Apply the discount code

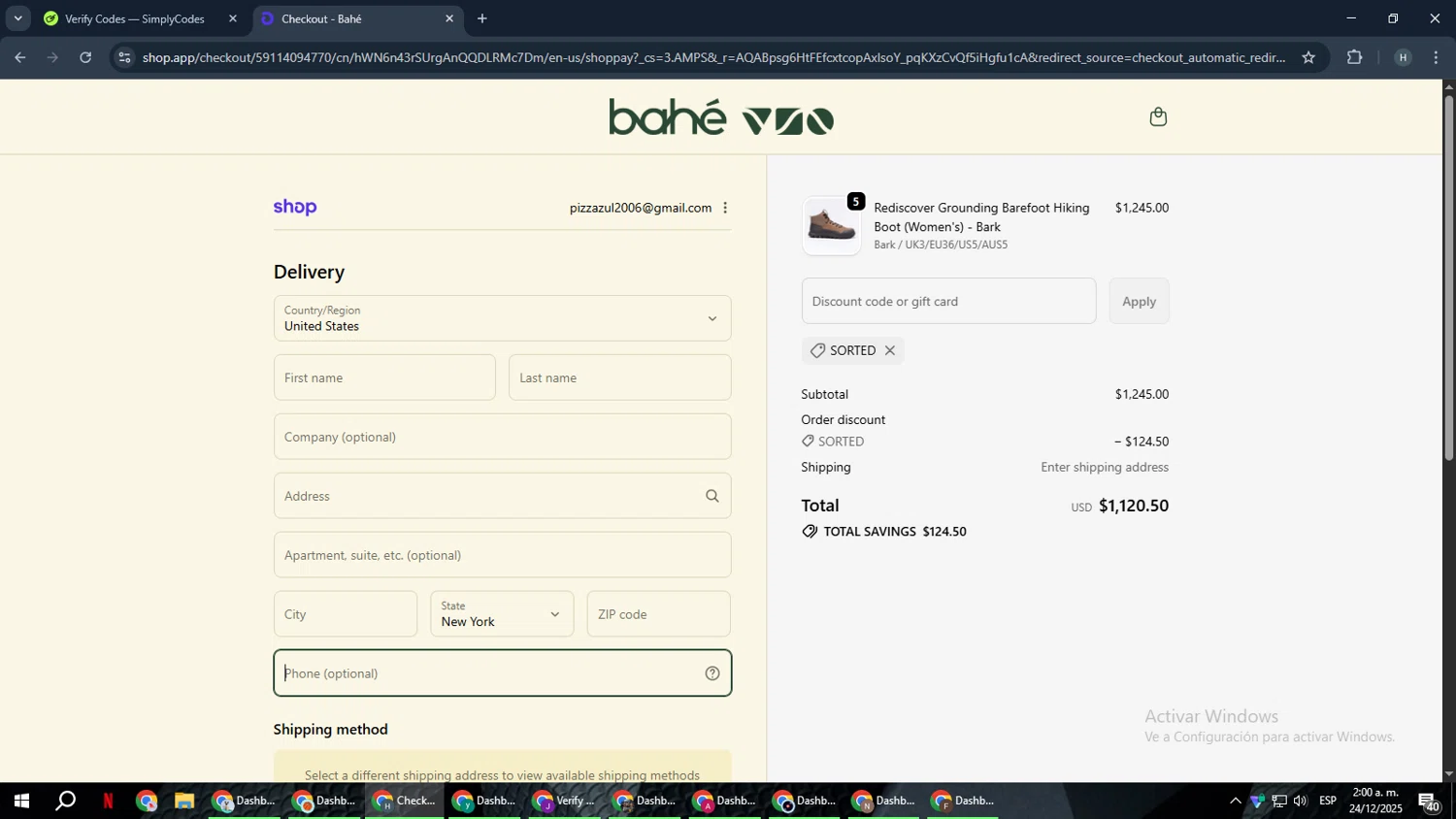[x=1139, y=301]
